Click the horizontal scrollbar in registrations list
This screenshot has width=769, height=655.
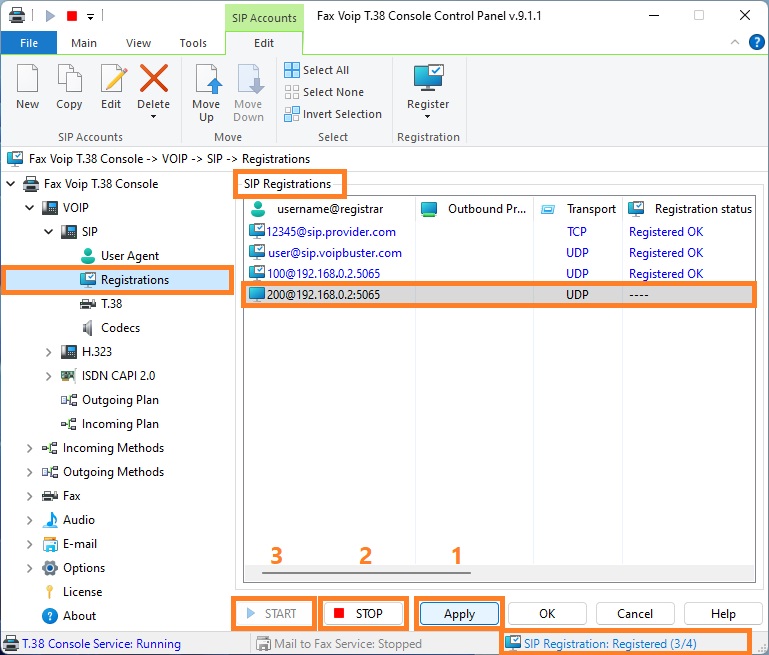(x=366, y=572)
